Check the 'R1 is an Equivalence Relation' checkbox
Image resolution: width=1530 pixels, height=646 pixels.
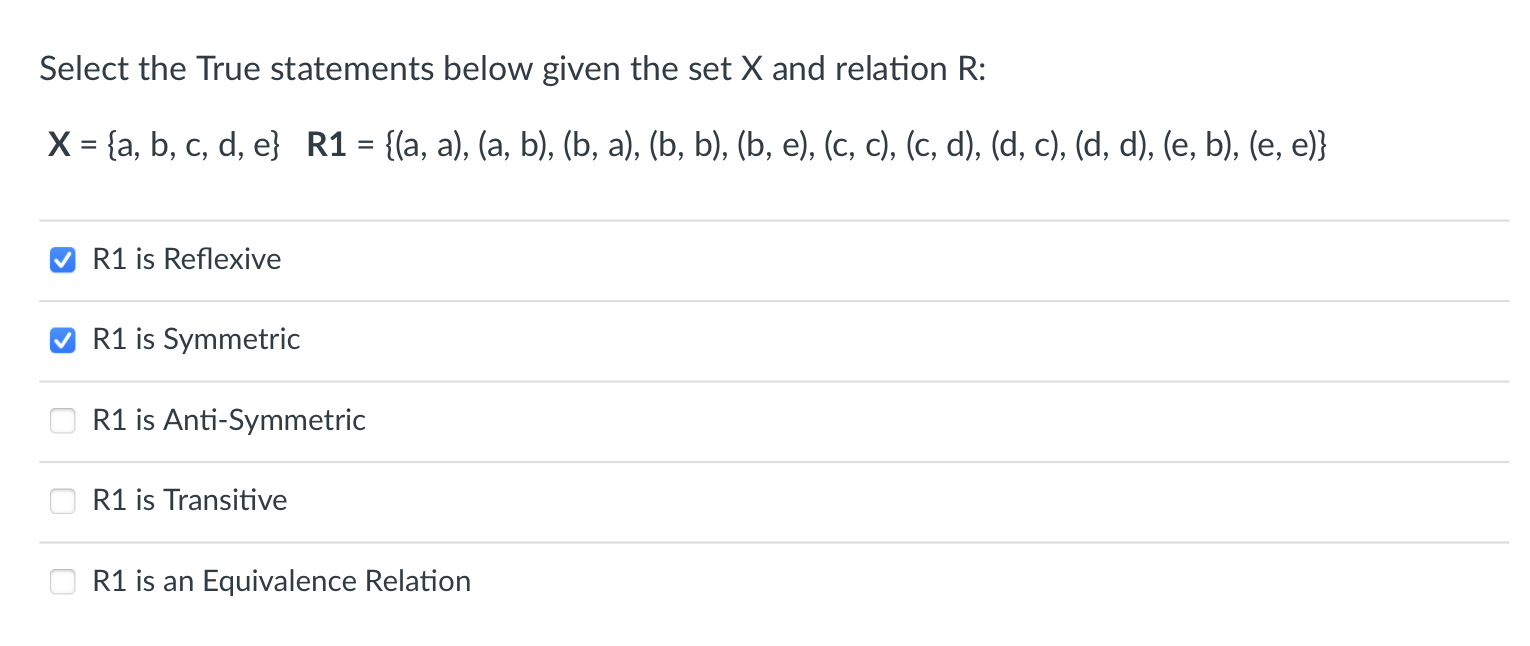[x=62, y=581]
